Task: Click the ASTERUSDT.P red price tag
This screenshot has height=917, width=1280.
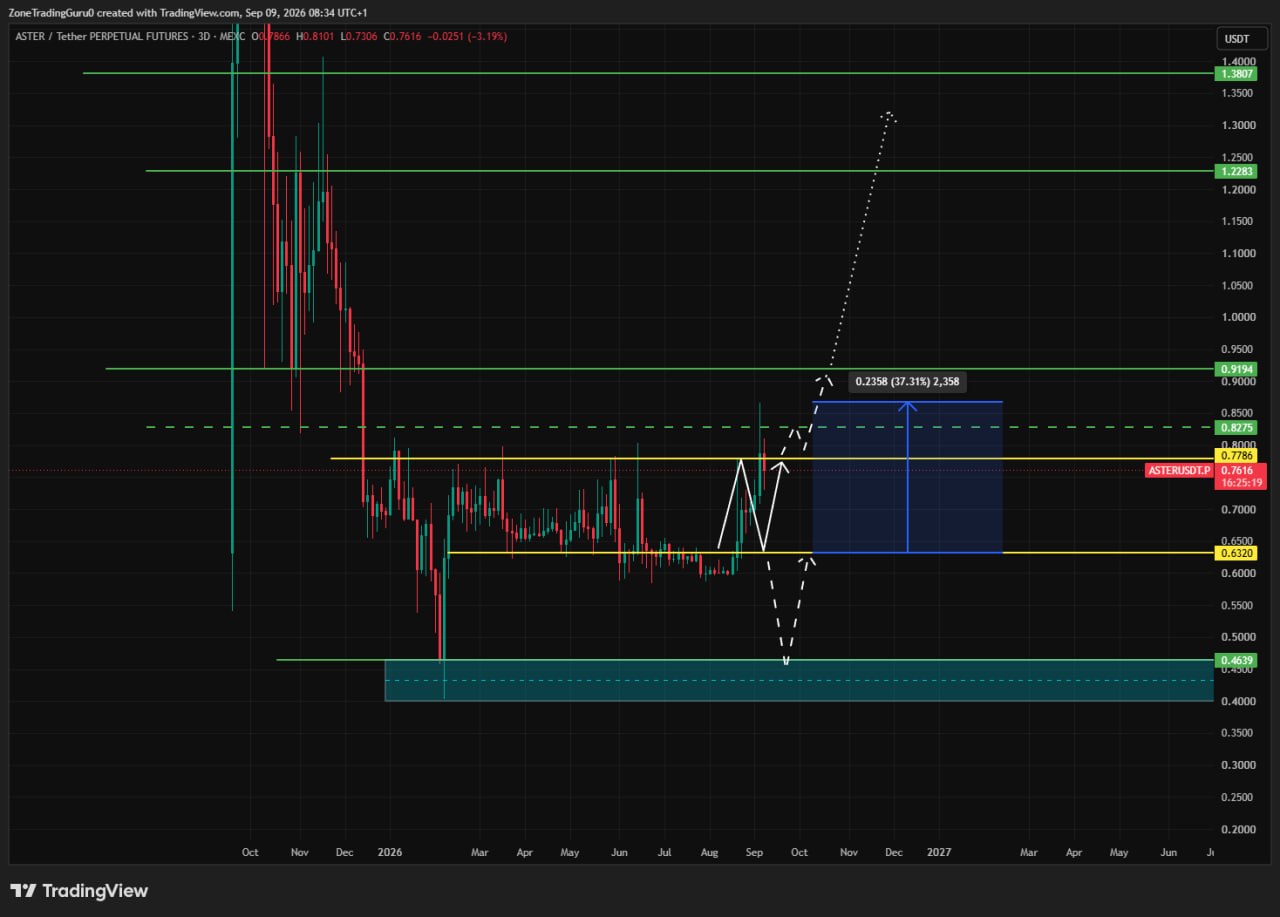Action: (x=1180, y=470)
